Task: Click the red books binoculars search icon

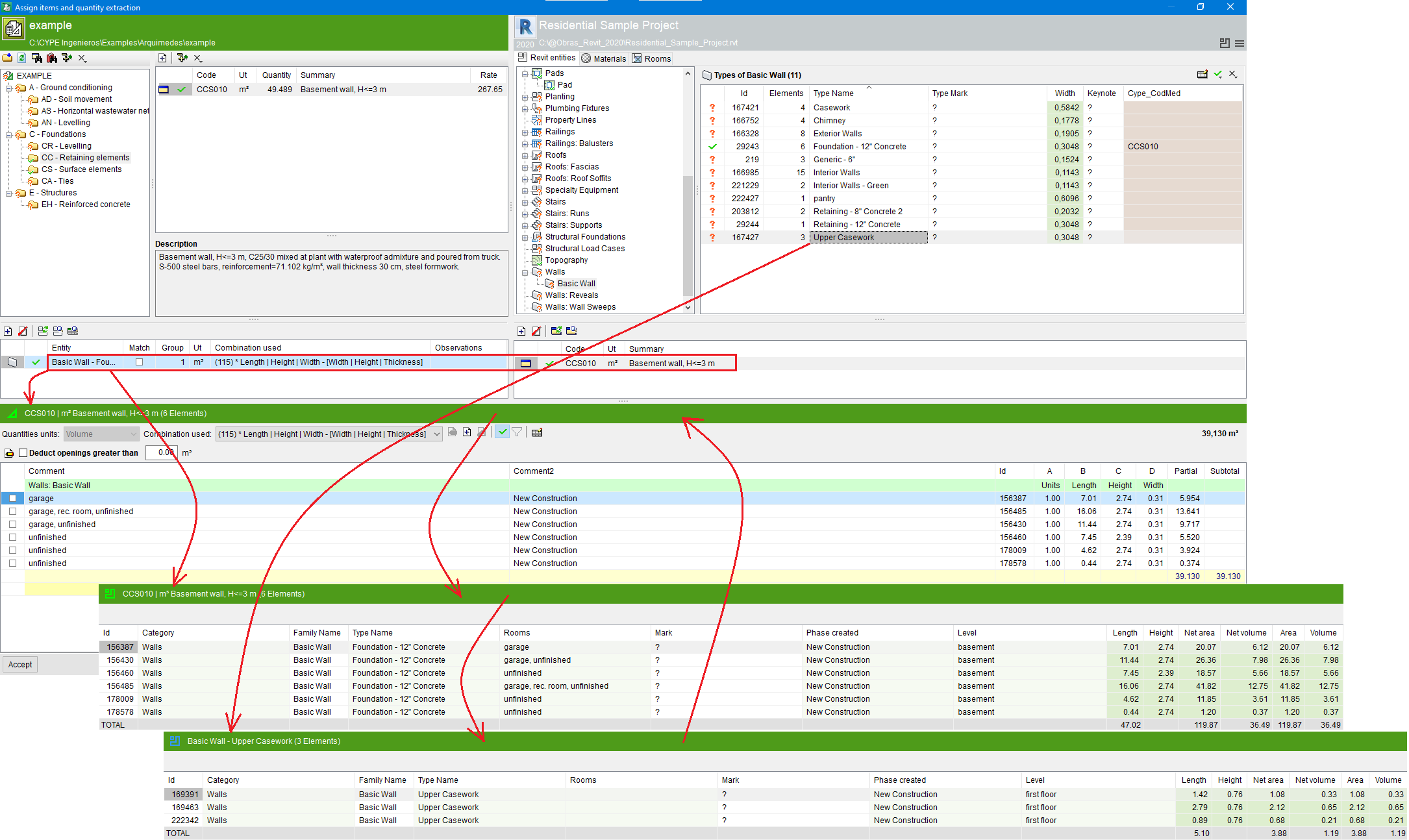Action: 52,58
